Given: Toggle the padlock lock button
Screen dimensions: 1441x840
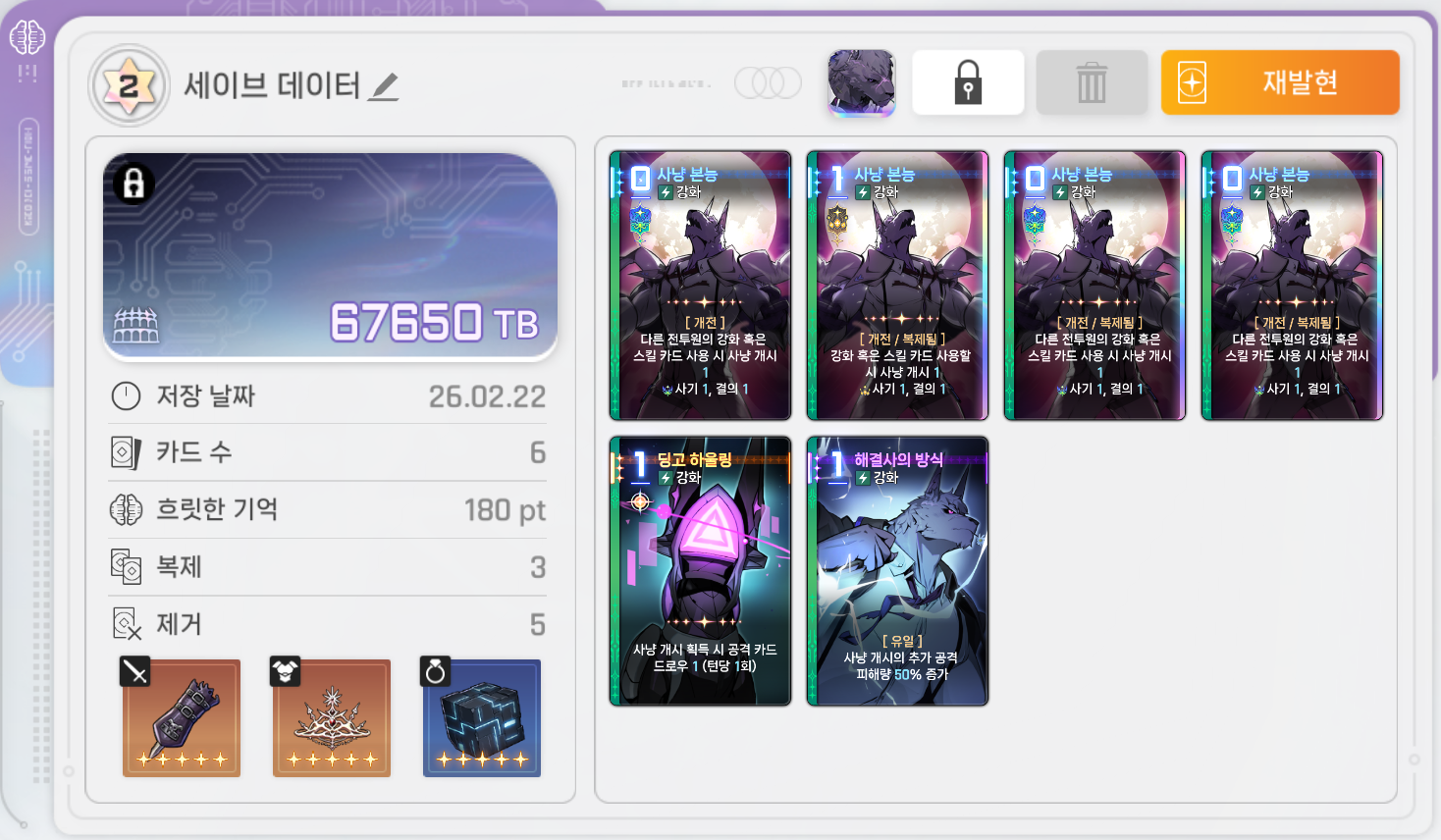Looking at the screenshot, I should tap(968, 82).
